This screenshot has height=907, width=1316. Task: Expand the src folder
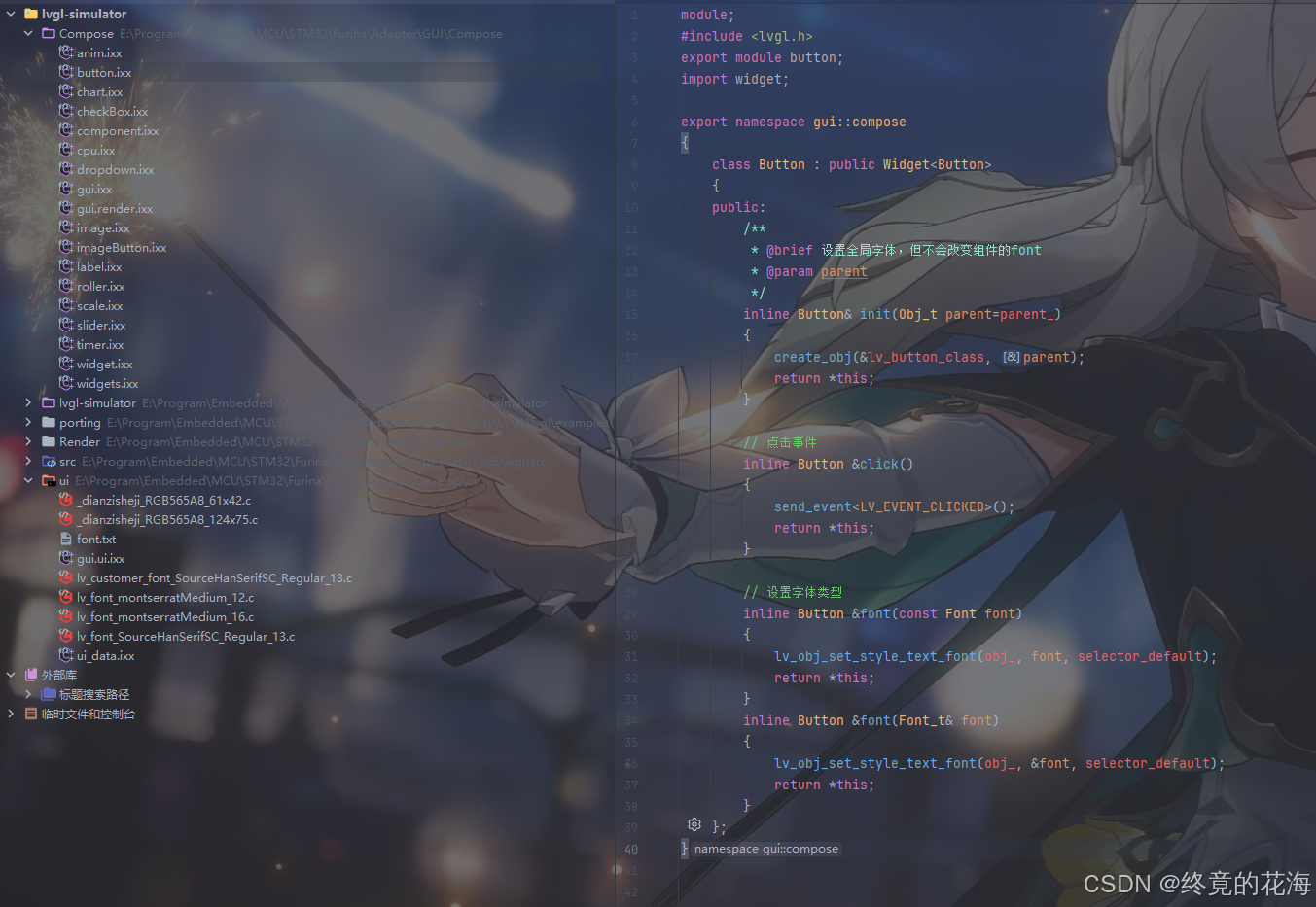(x=28, y=461)
